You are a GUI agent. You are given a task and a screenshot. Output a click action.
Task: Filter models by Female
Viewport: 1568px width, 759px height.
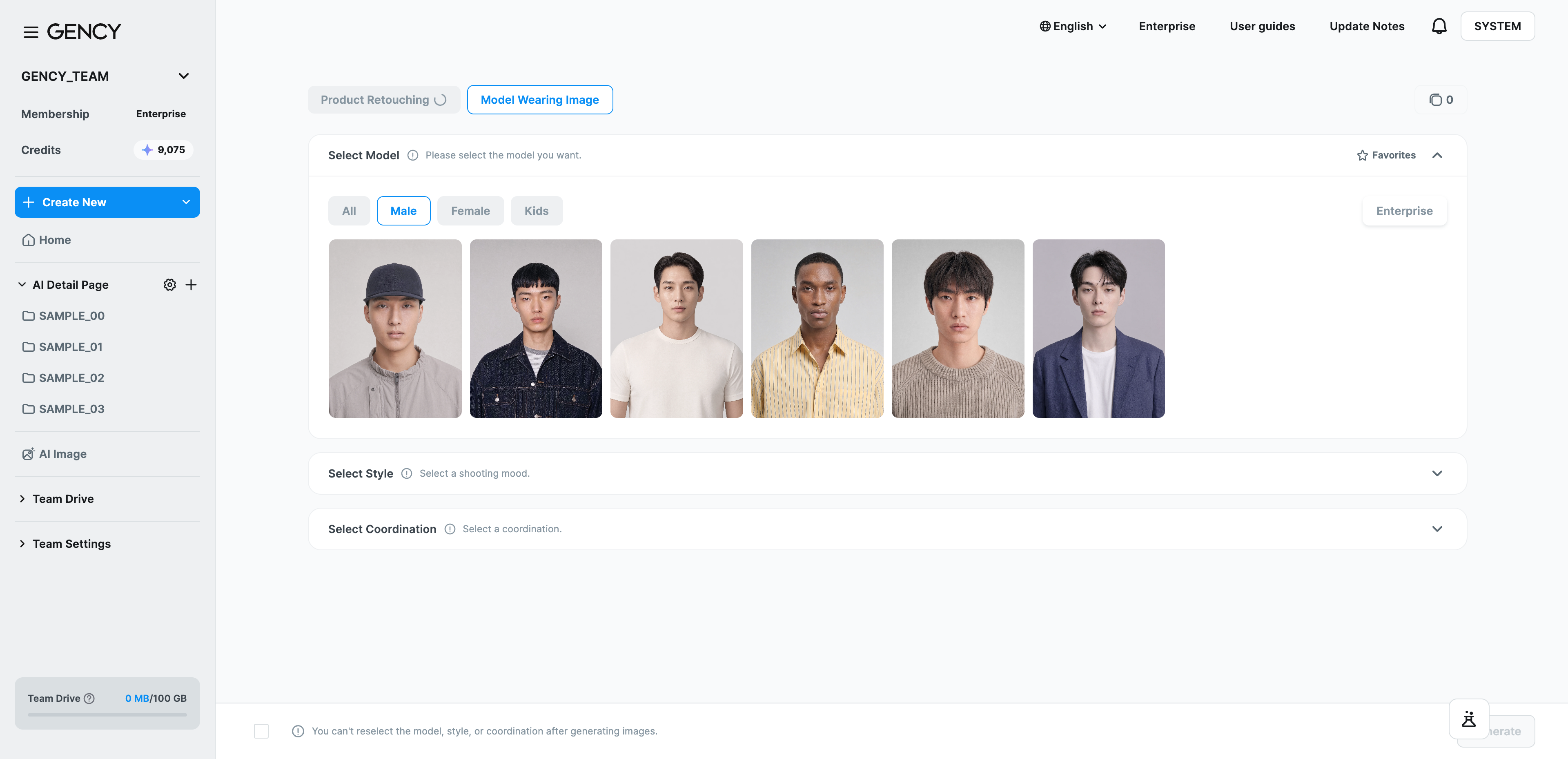pyautogui.click(x=470, y=211)
